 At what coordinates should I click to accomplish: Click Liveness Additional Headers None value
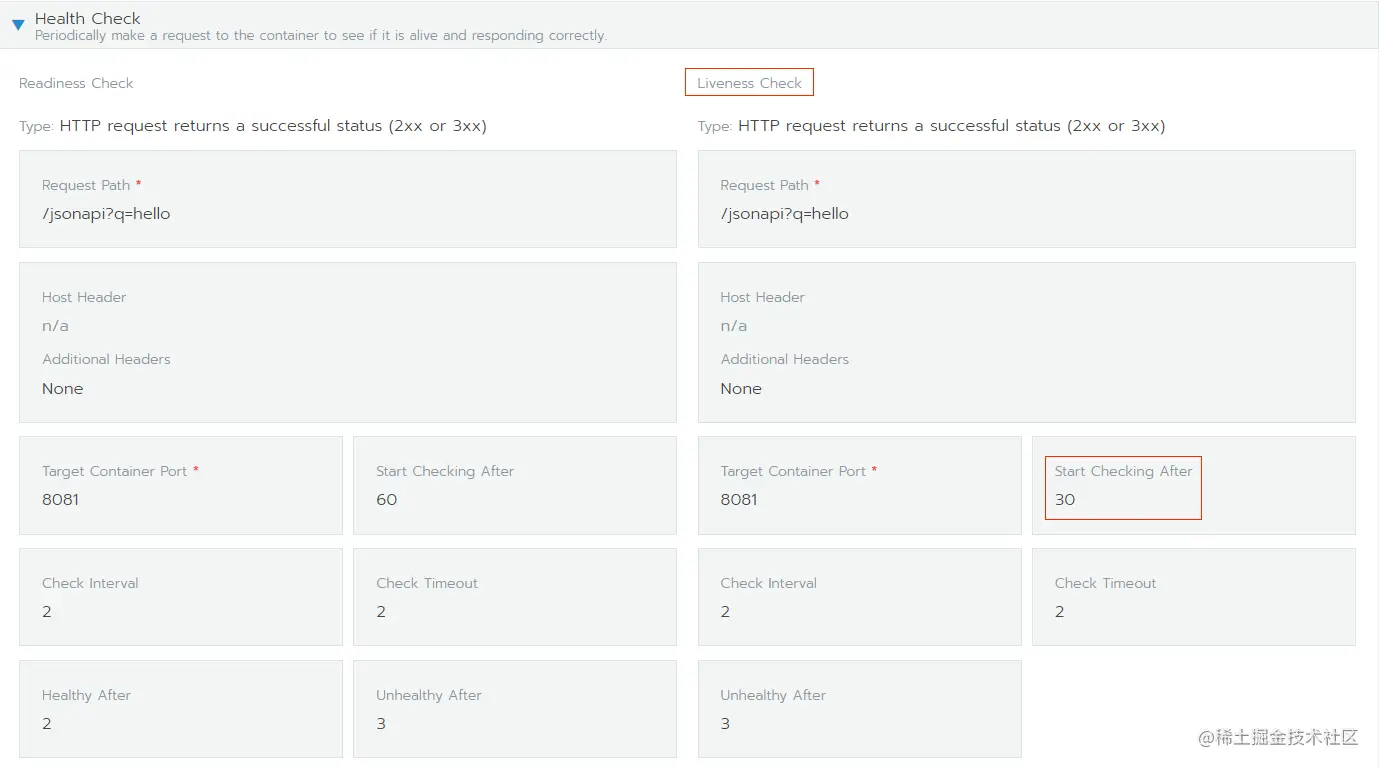pyautogui.click(x=741, y=389)
